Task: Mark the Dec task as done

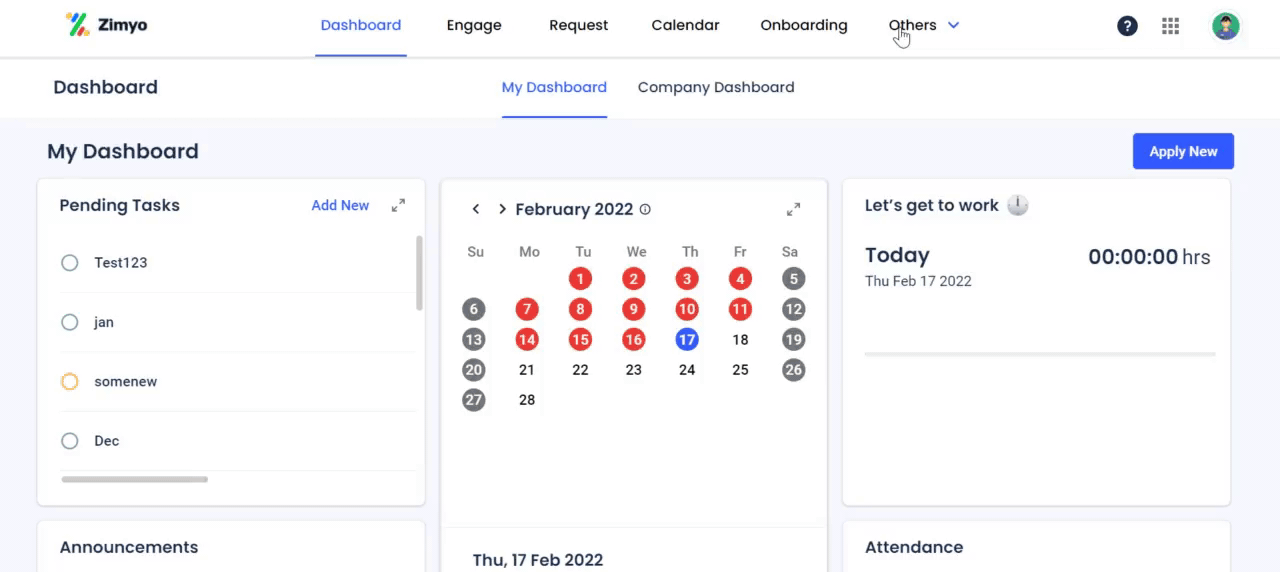Action: click(x=69, y=441)
